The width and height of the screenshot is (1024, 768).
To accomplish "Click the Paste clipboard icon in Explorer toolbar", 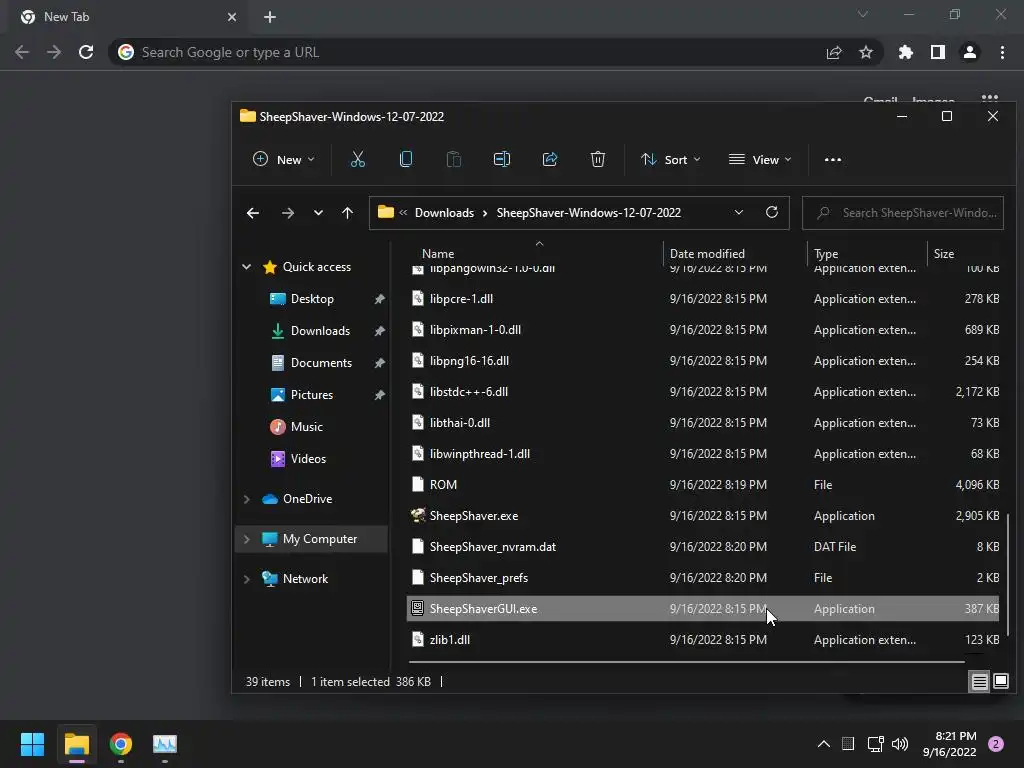I will tap(454, 159).
